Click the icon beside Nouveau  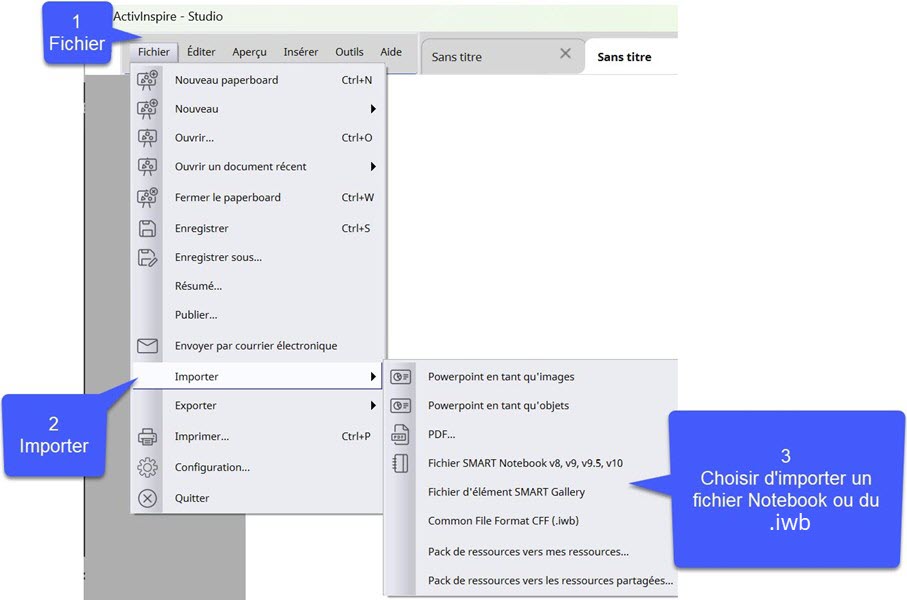[148, 109]
